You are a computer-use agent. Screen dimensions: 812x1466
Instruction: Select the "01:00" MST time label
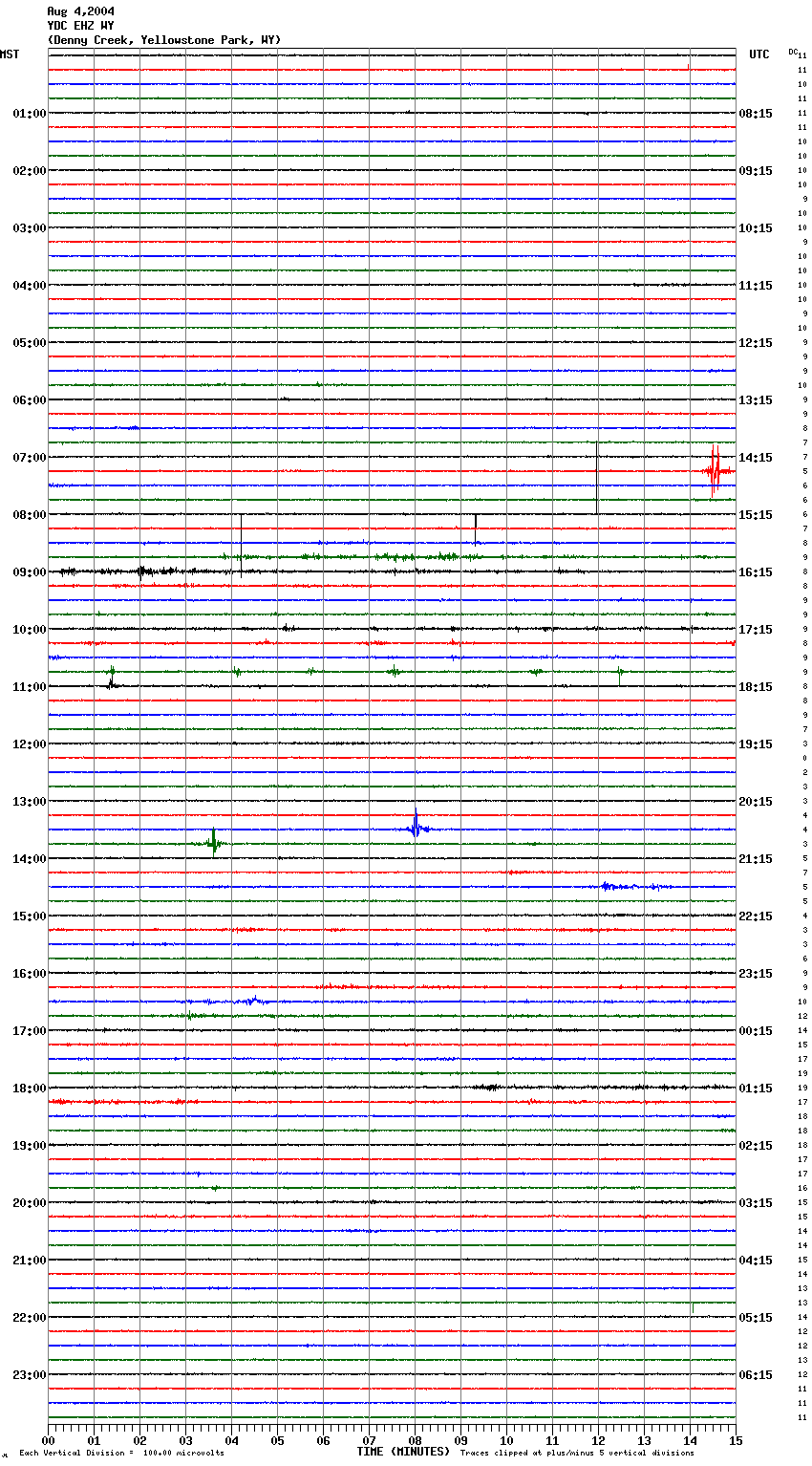[30, 114]
